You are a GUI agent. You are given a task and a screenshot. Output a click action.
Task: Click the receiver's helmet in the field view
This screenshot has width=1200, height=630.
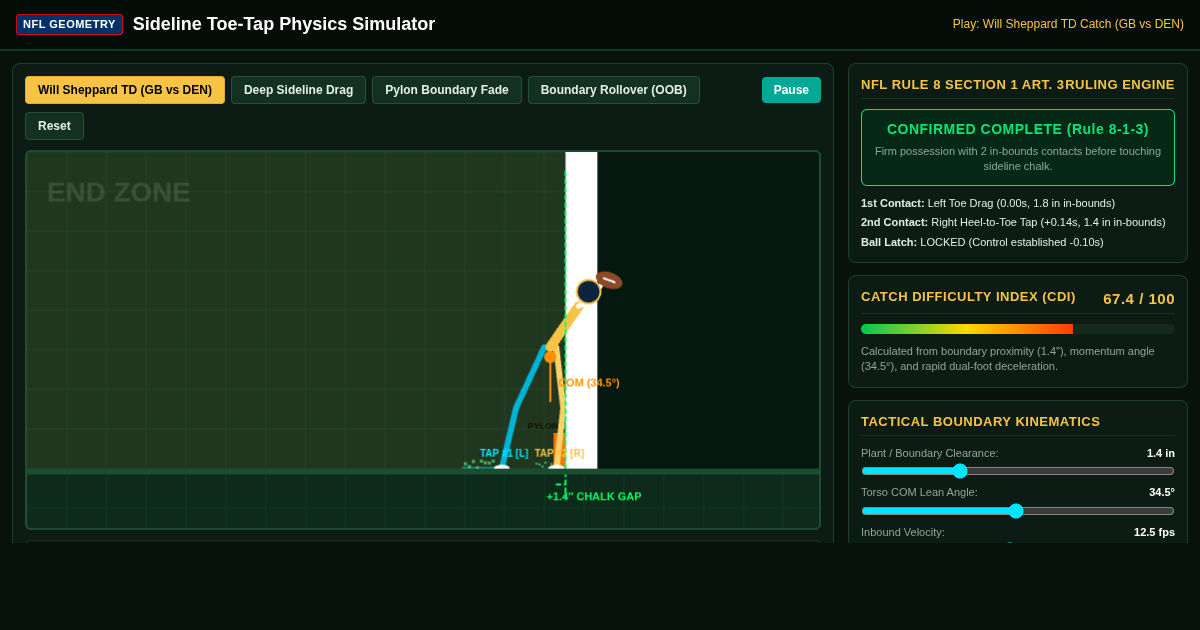coord(588,291)
